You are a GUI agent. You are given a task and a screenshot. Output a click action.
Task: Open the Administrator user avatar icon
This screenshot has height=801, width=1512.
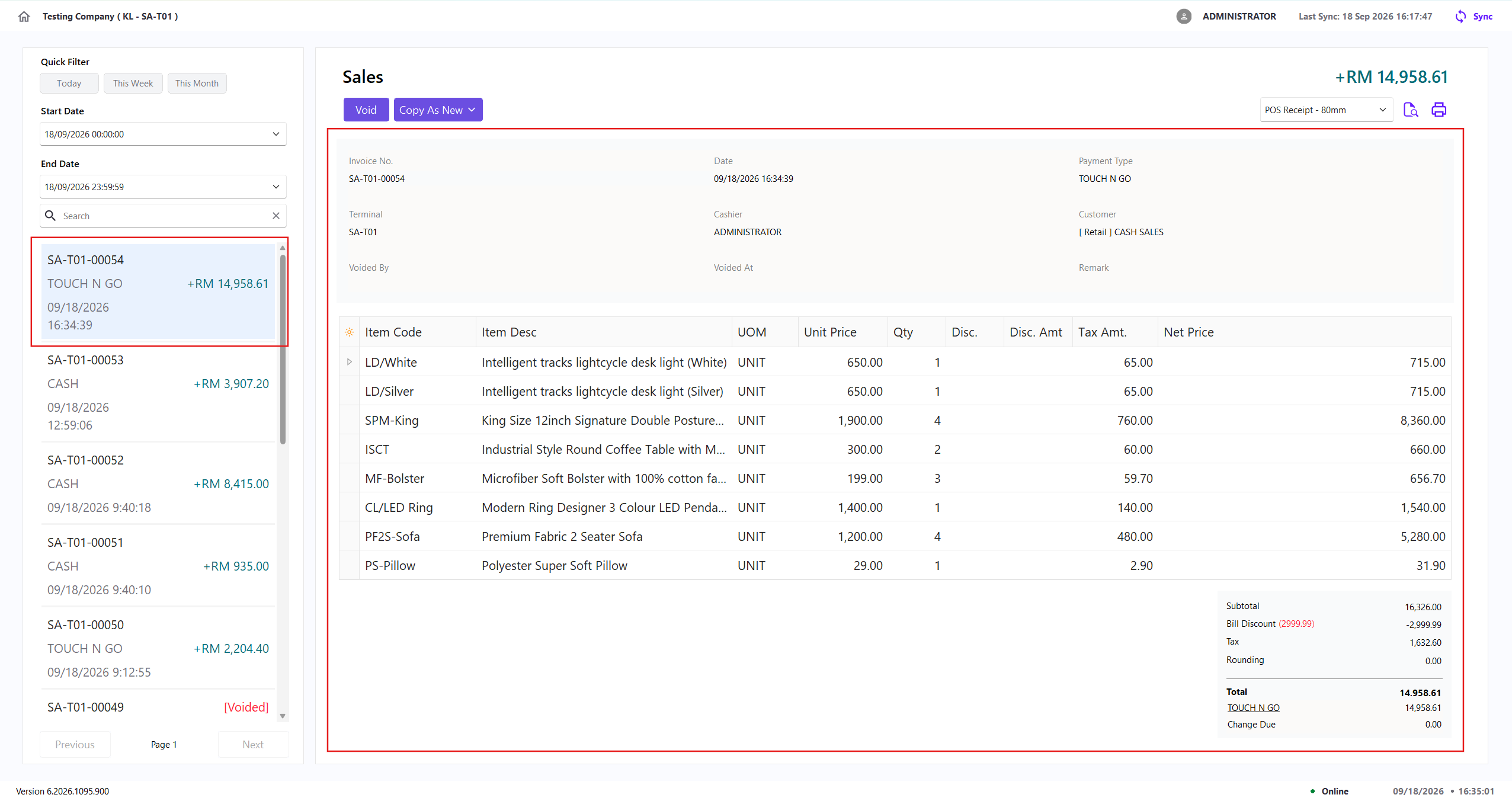[1184, 17]
